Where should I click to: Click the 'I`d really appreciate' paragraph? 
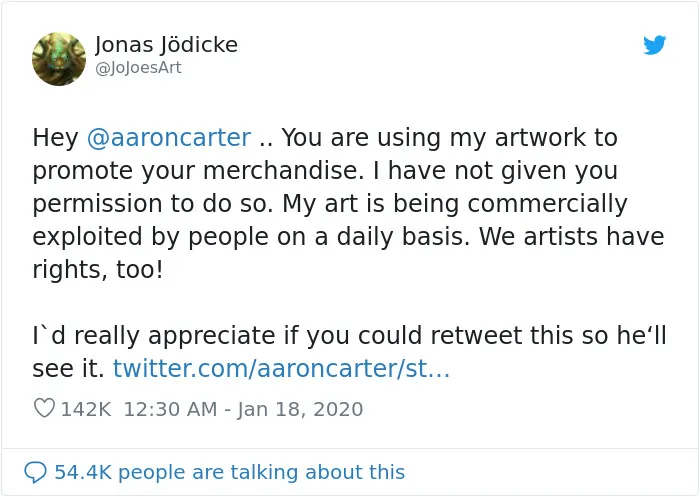[349, 352]
